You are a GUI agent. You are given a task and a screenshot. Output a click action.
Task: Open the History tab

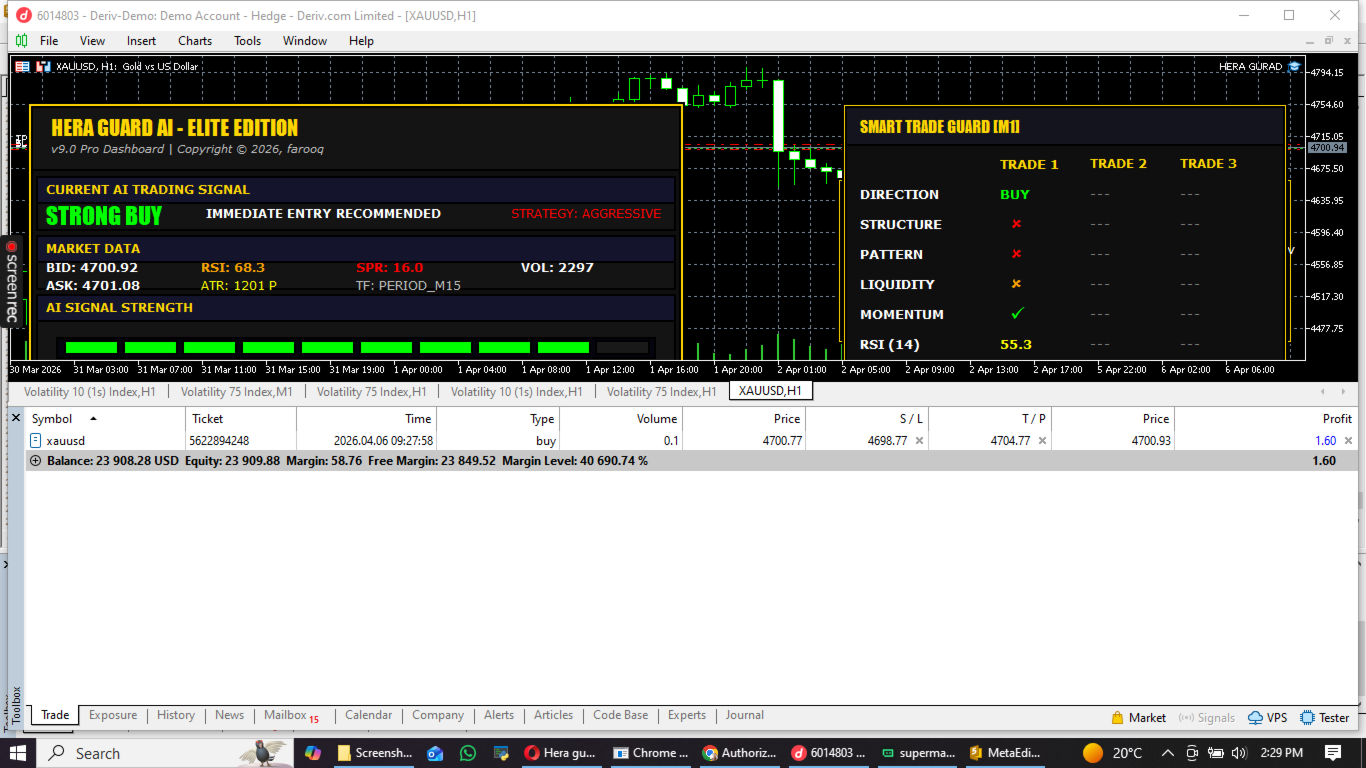click(176, 715)
